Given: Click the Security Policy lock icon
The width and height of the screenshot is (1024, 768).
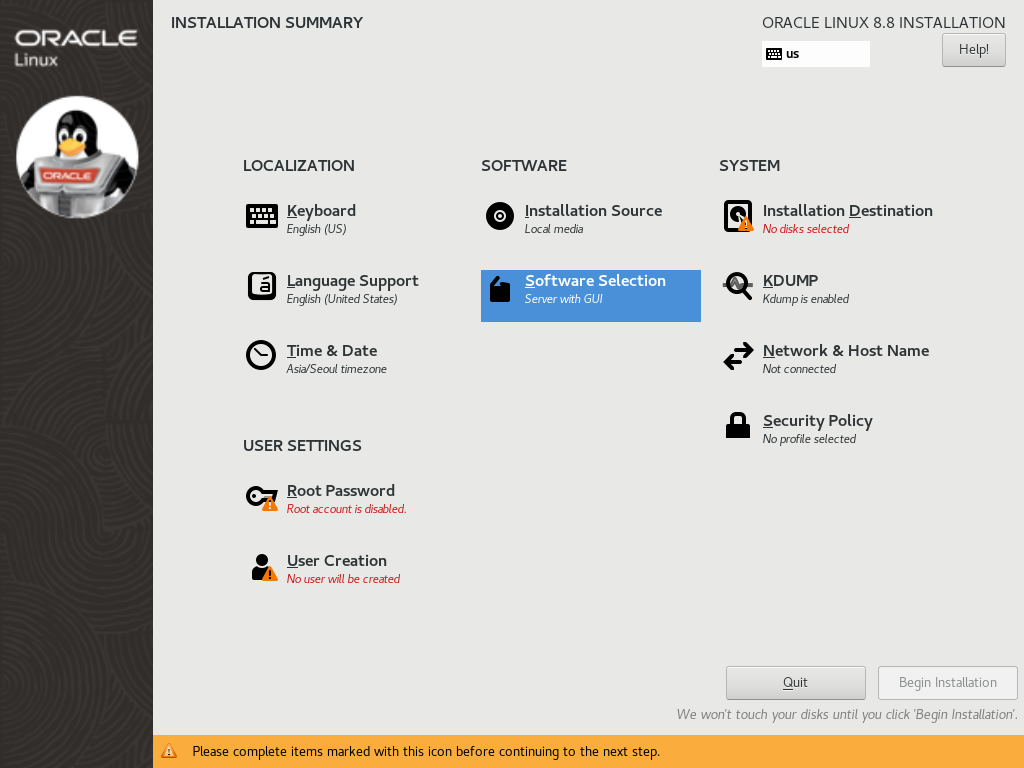Looking at the screenshot, I should click(738, 425).
